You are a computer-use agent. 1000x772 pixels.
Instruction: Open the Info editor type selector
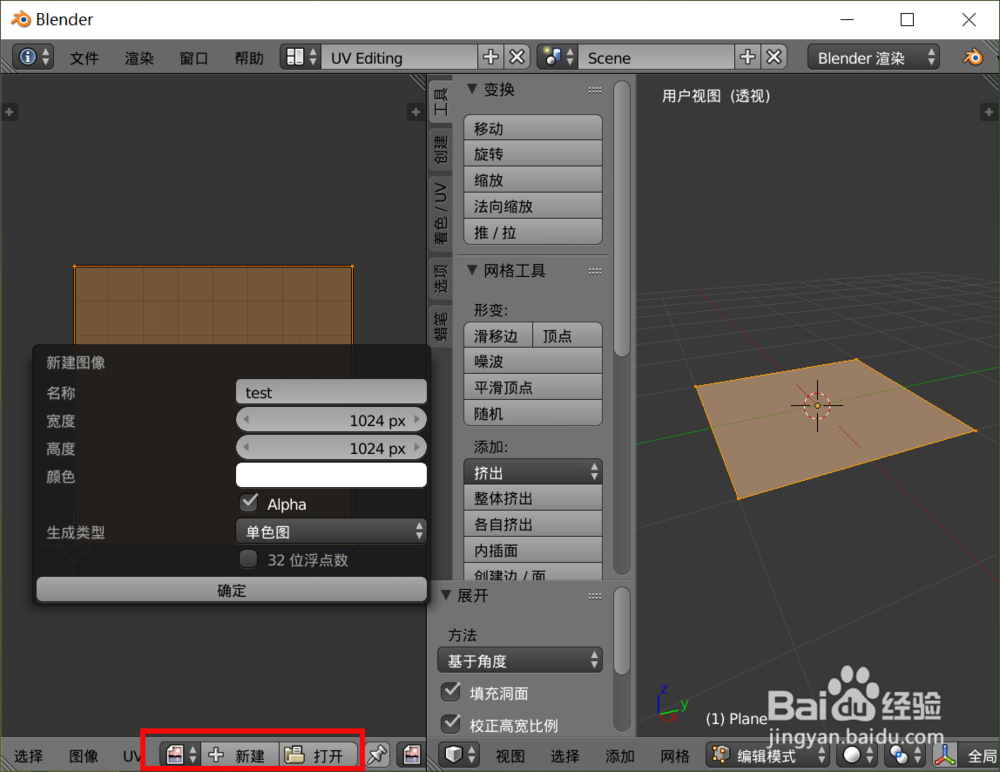[33, 57]
